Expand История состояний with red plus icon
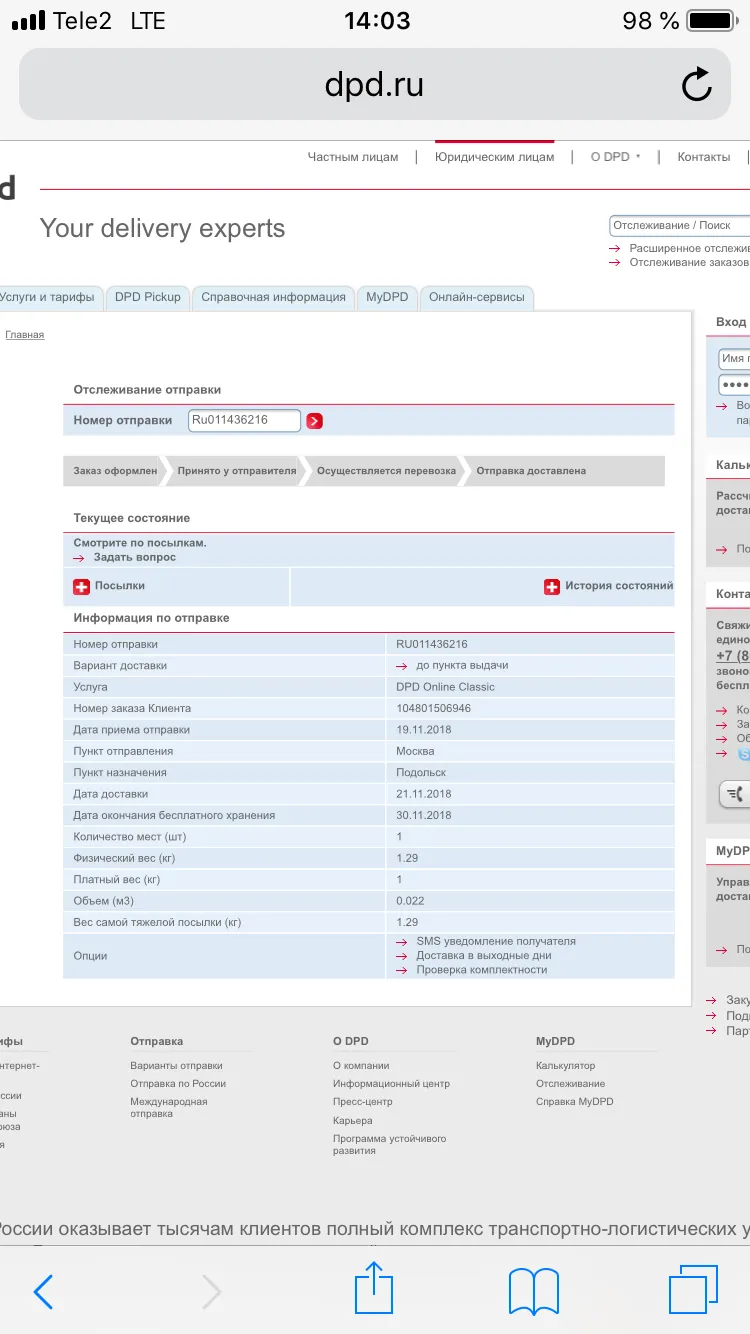The width and height of the screenshot is (750, 1334). point(551,587)
